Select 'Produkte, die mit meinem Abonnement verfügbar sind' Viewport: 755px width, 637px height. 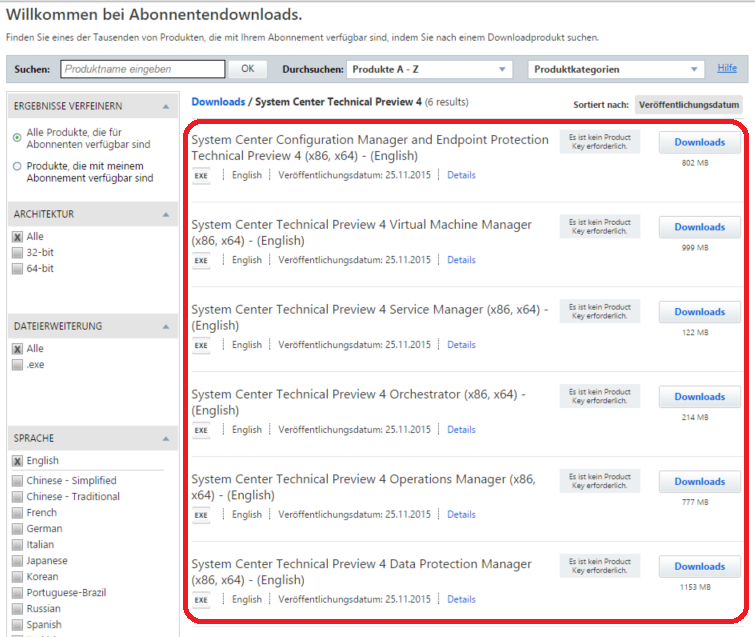point(17,166)
